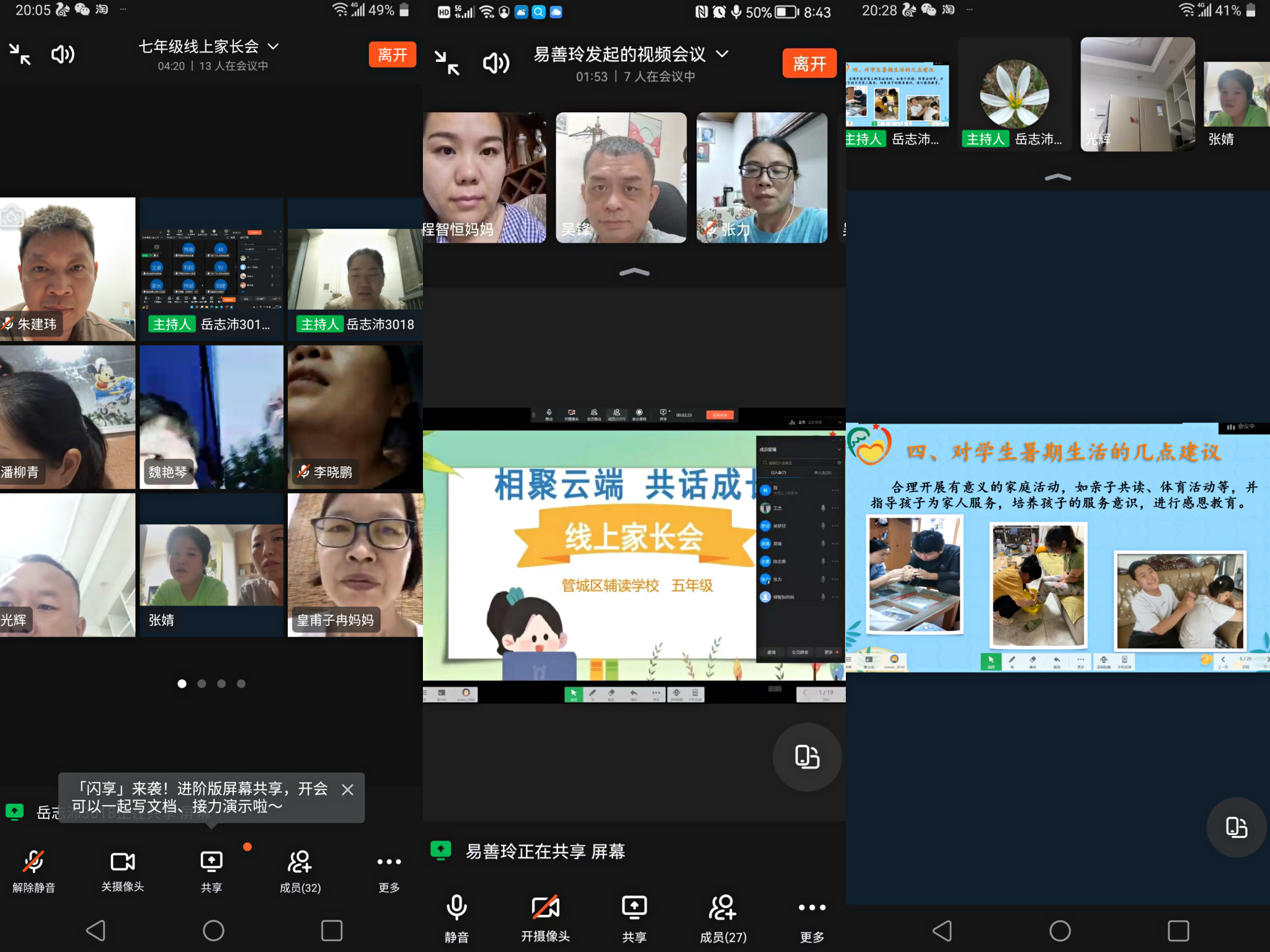Tap Android back in first screen

95,930
